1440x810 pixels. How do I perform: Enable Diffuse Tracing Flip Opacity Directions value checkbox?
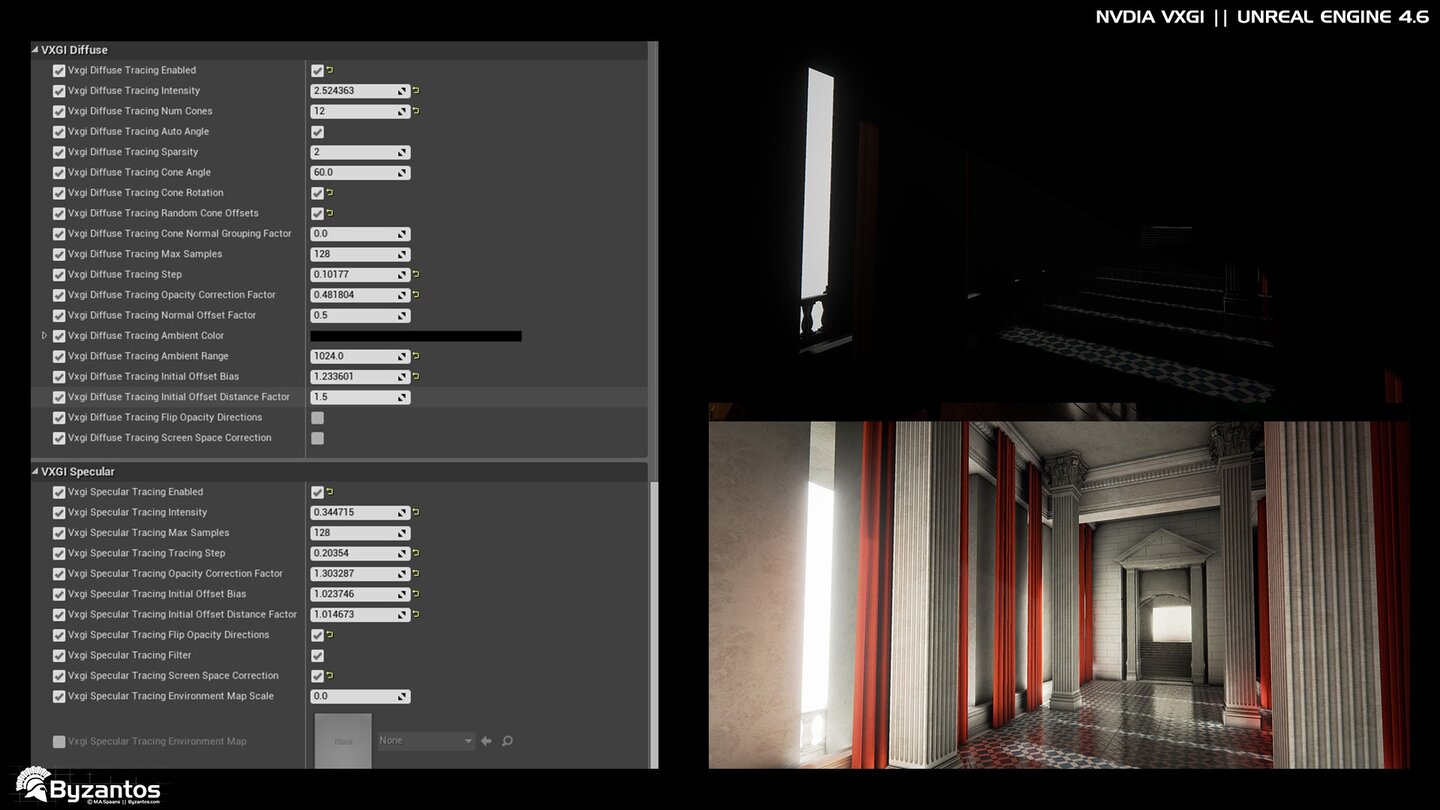pyautogui.click(x=317, y=418)
